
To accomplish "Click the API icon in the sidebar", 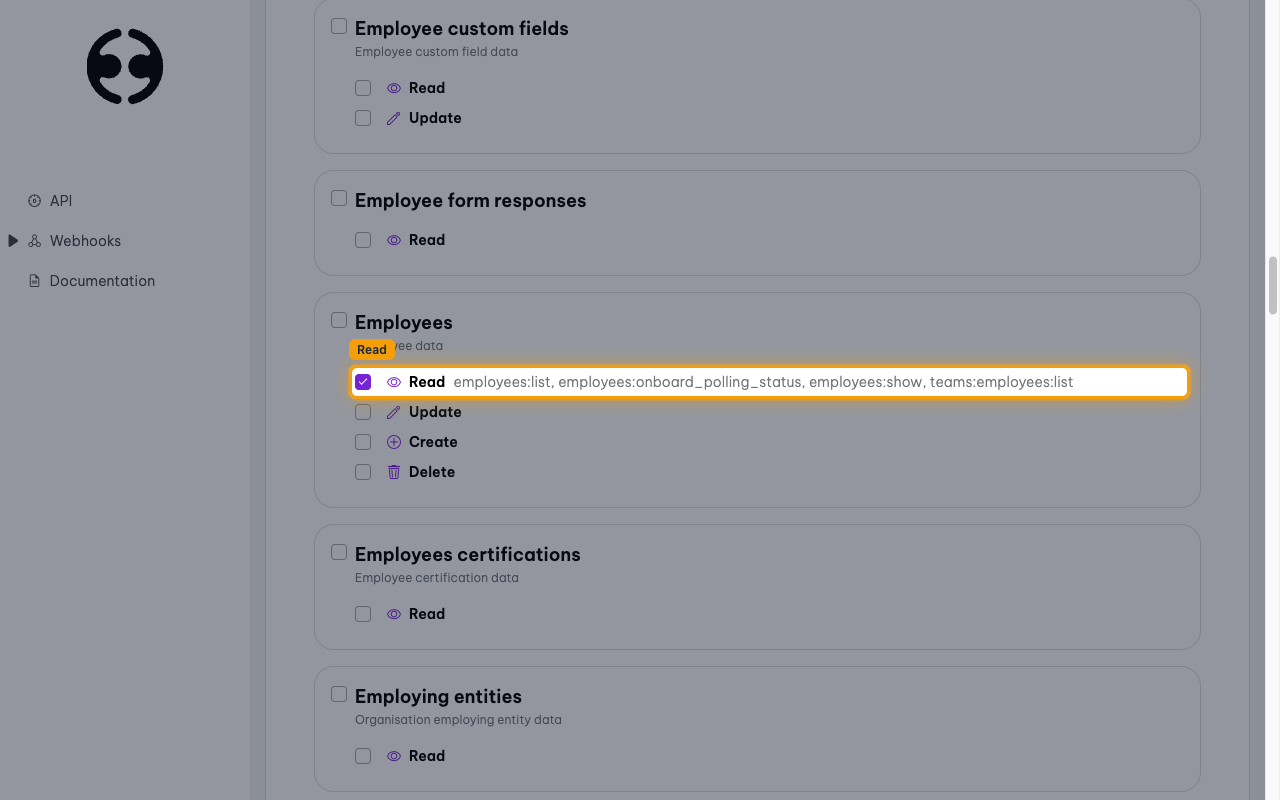I will coord(35,201).
